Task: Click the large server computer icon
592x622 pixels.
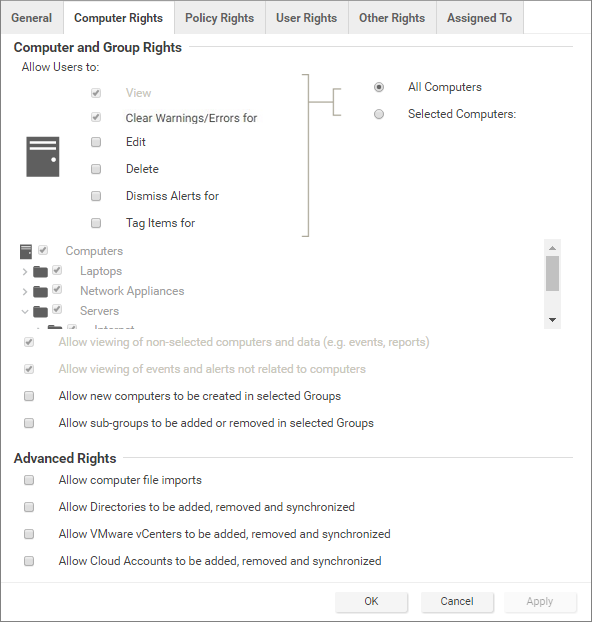Action: click(43, 157)
